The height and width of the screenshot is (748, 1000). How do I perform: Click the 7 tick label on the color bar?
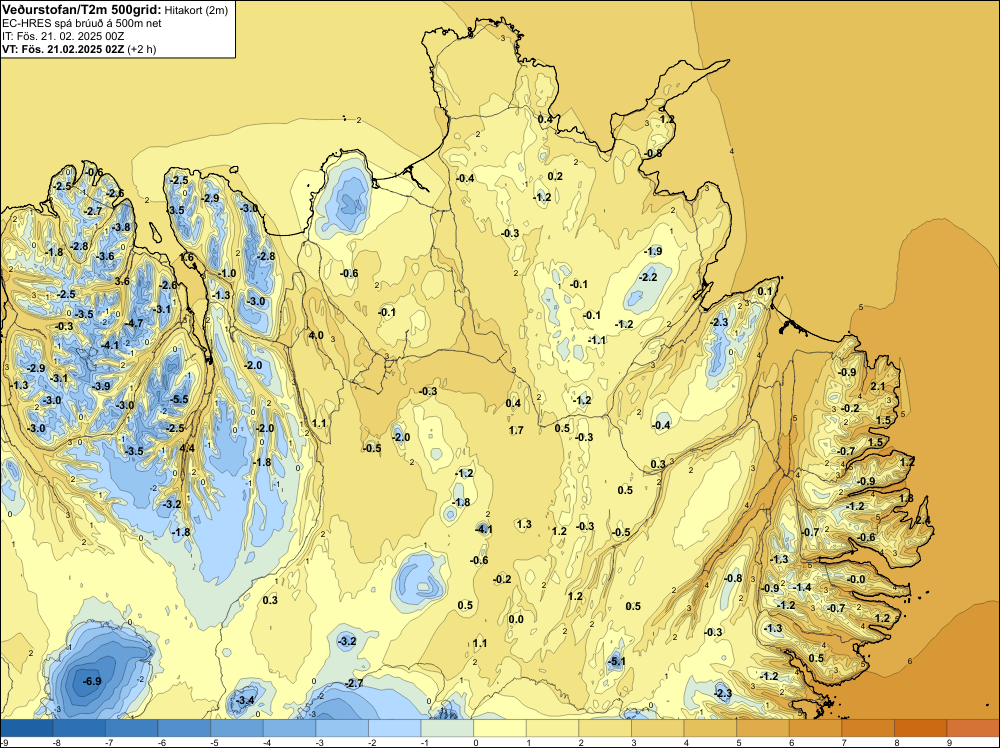(x=843, y=742)
